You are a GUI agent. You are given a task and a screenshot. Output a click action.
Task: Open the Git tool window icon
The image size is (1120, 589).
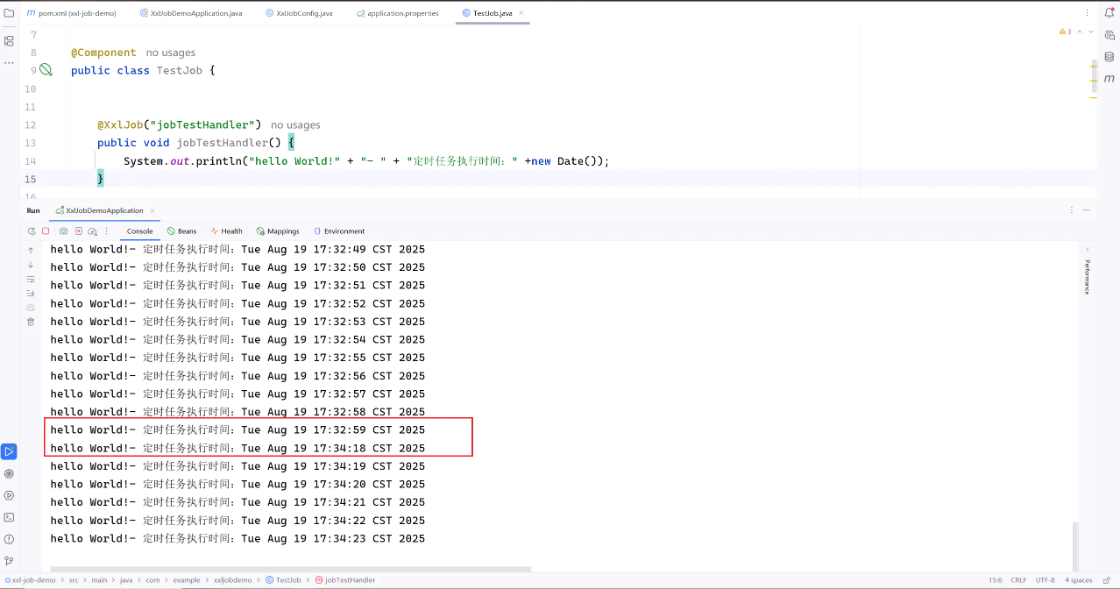point(9,561)
